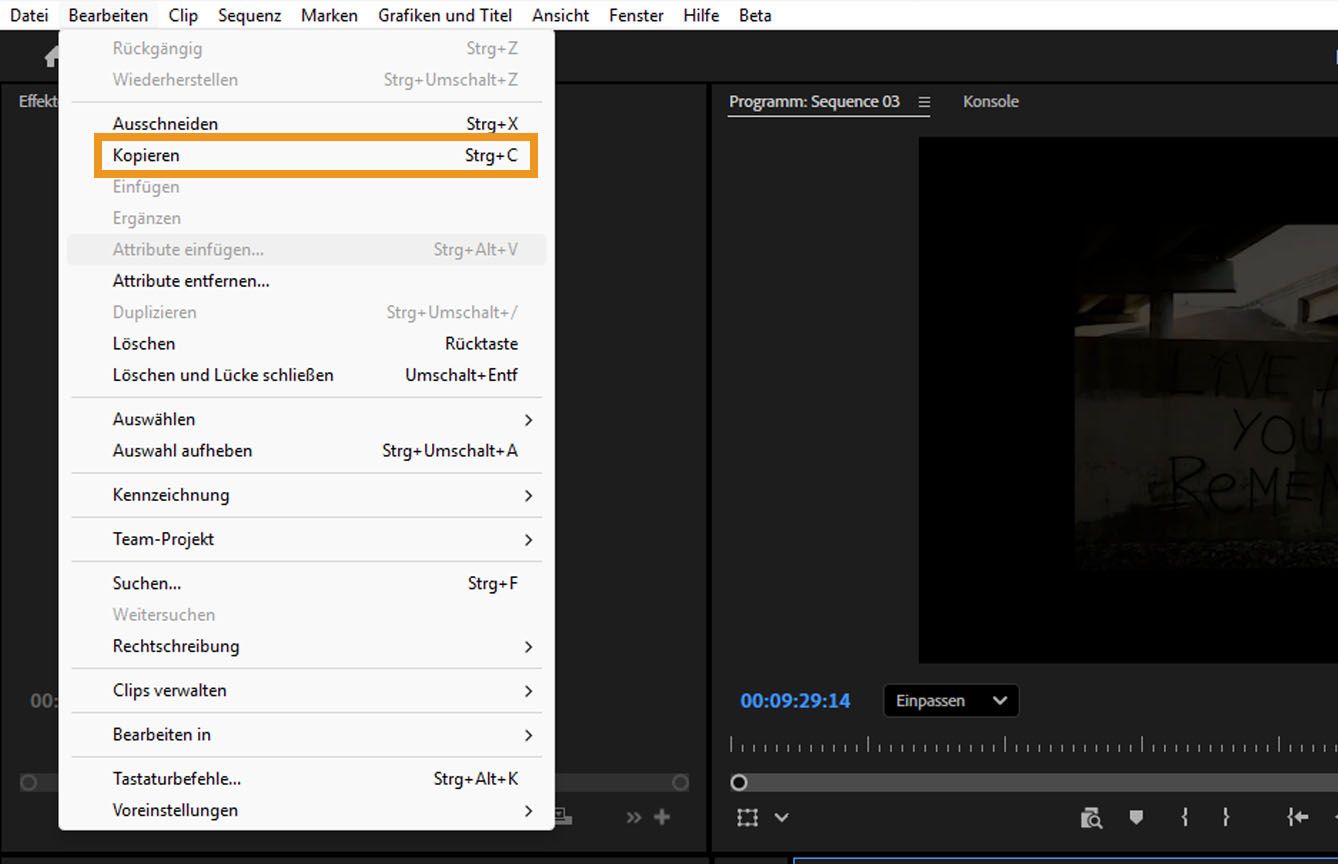
Task: Choose Löschen from the menu
Action: click(x=306, y=343)
